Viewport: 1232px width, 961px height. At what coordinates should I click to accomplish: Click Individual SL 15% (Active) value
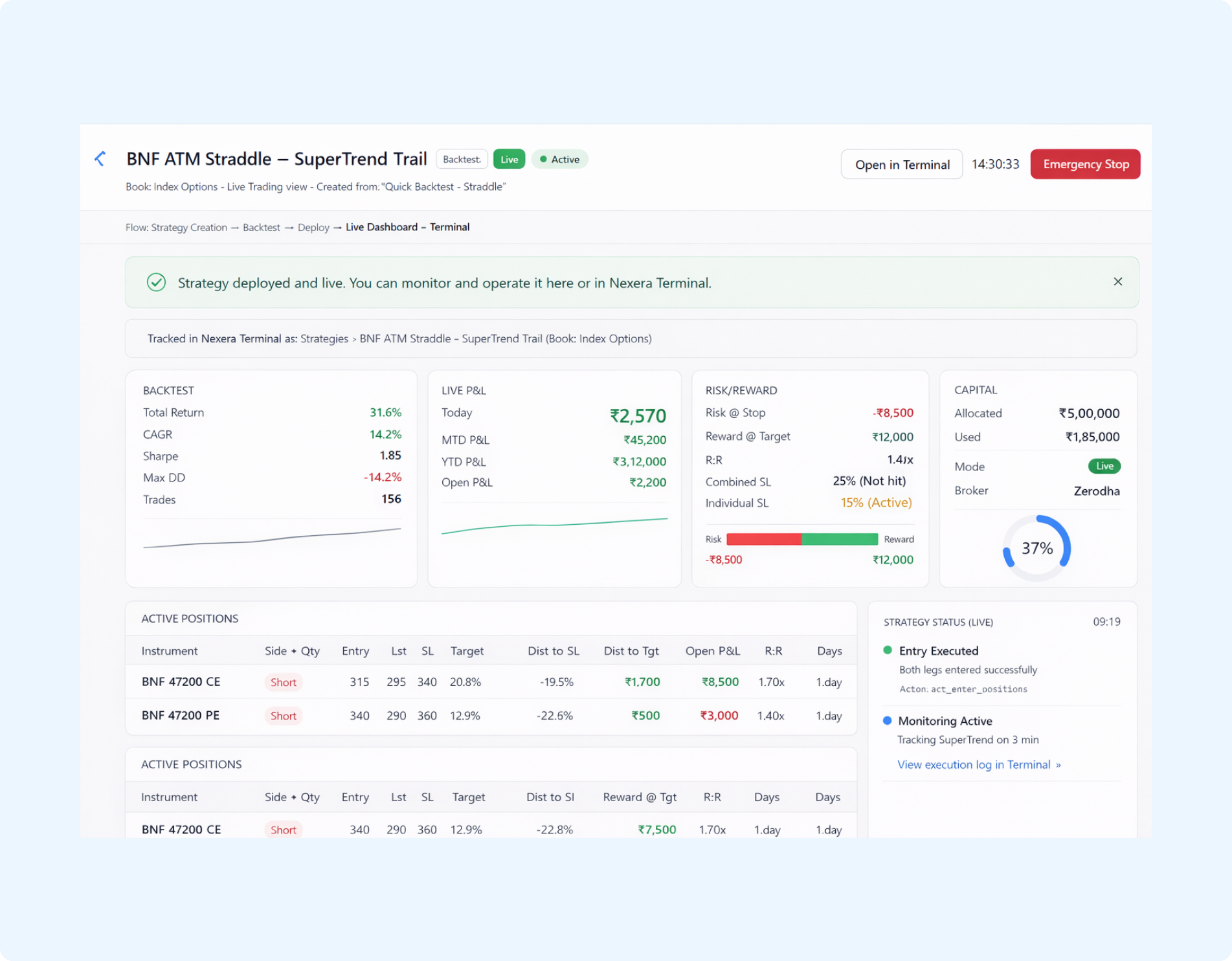pyautogui.click(x=876, y=503)
